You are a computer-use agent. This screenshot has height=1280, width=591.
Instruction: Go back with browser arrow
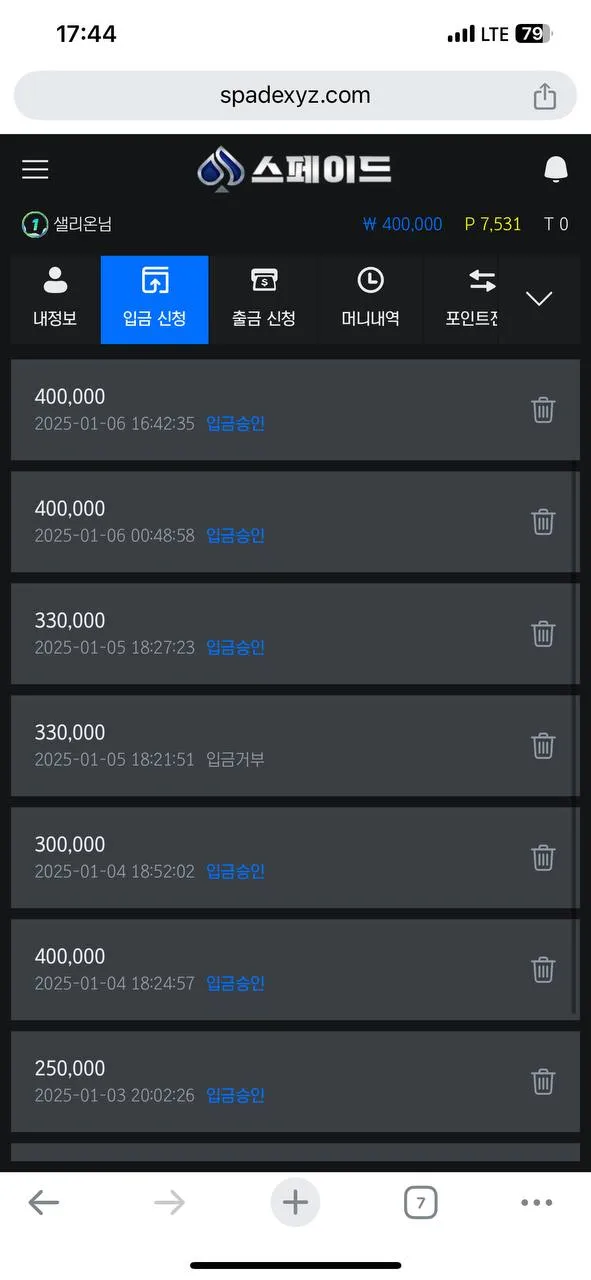pyautogui.click(x=44, y=1203)
